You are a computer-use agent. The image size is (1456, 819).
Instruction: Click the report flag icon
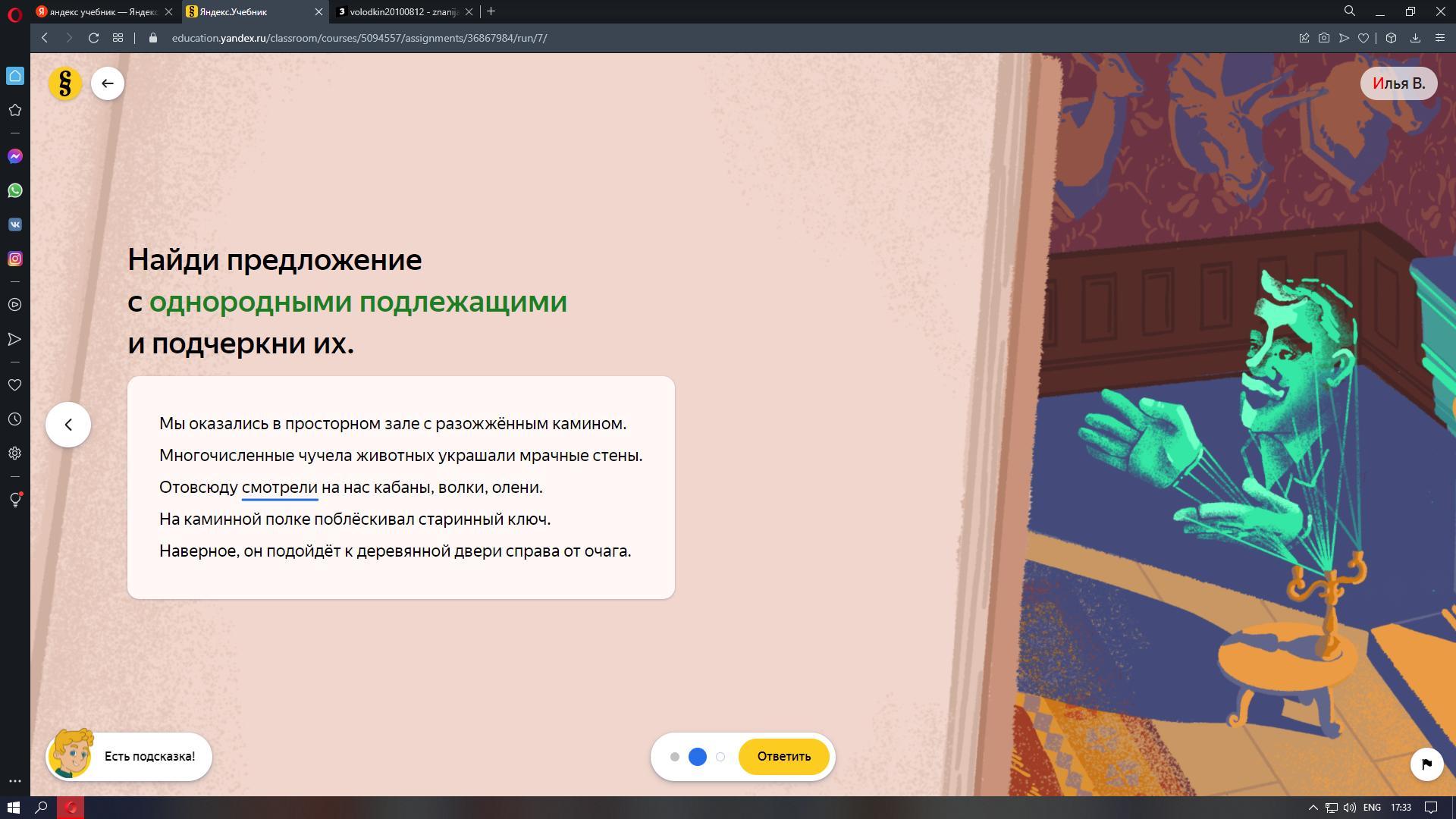[1426, 764]
